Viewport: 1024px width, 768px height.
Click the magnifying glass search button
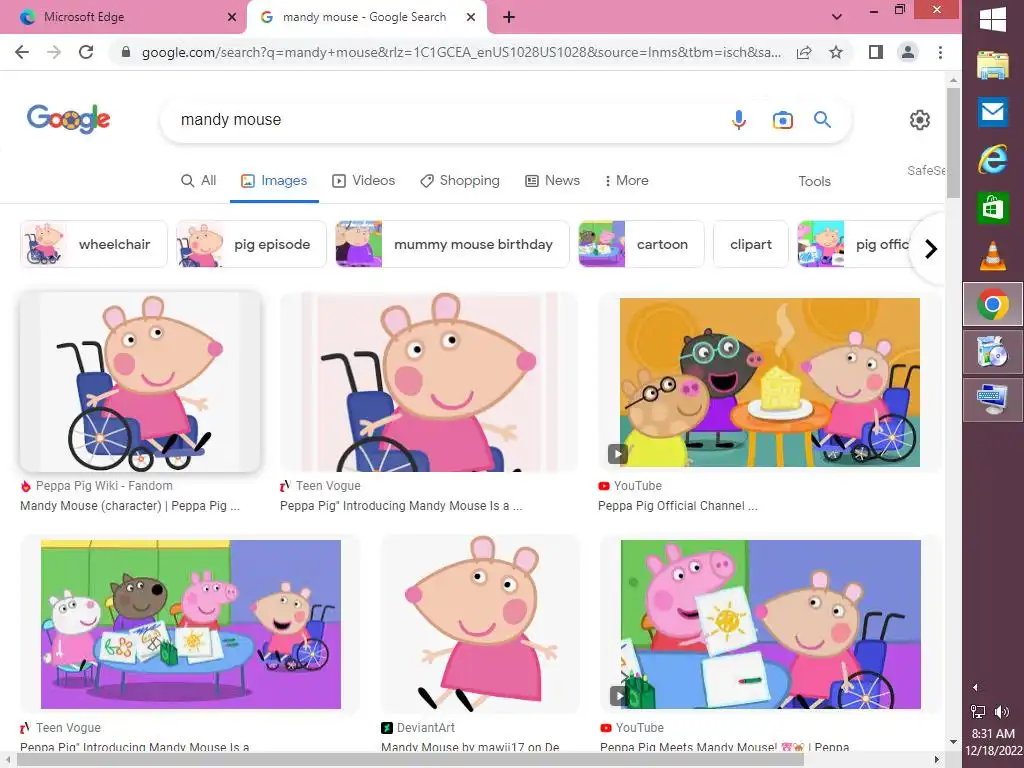point(822,120)
